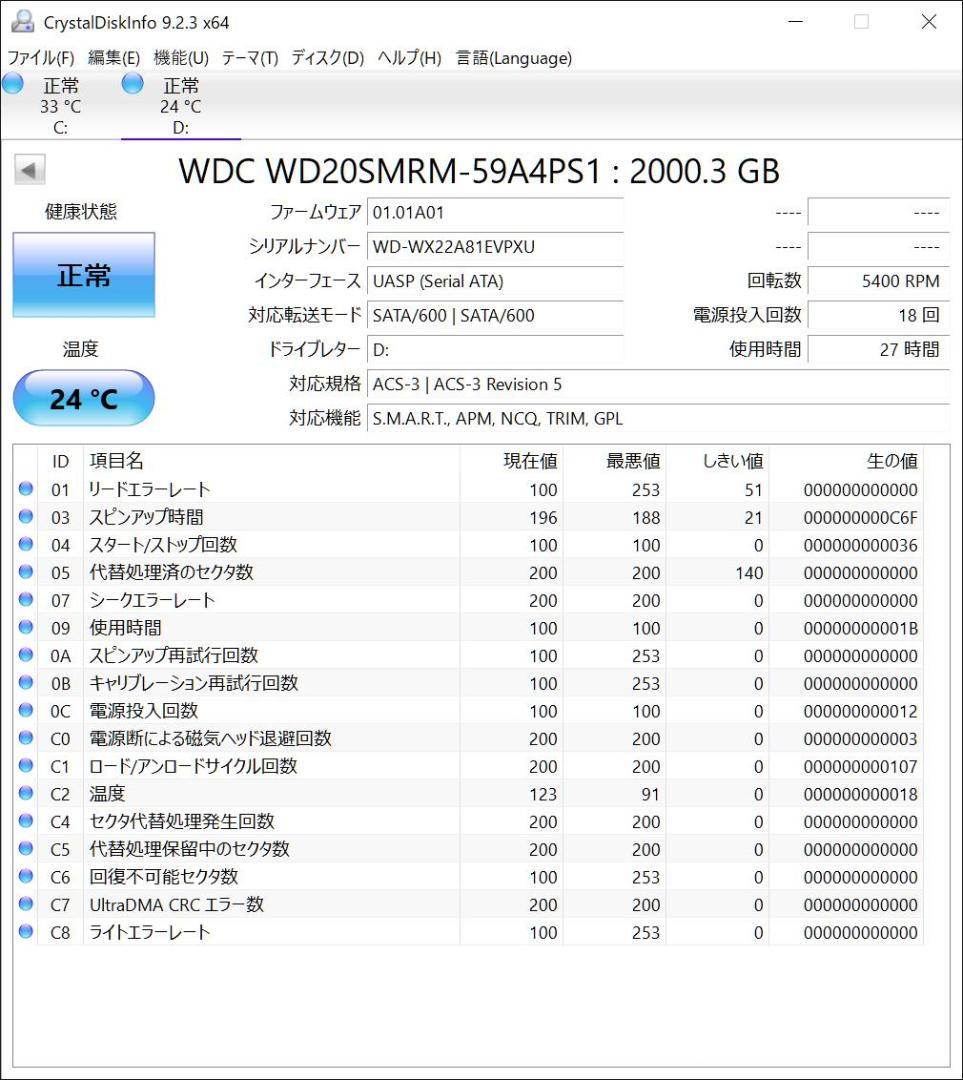This screenshot has width=963, height=1080.
Task: Click the blue status orb for drive D:
Action: pyautogui.click(x=132, y=84)
